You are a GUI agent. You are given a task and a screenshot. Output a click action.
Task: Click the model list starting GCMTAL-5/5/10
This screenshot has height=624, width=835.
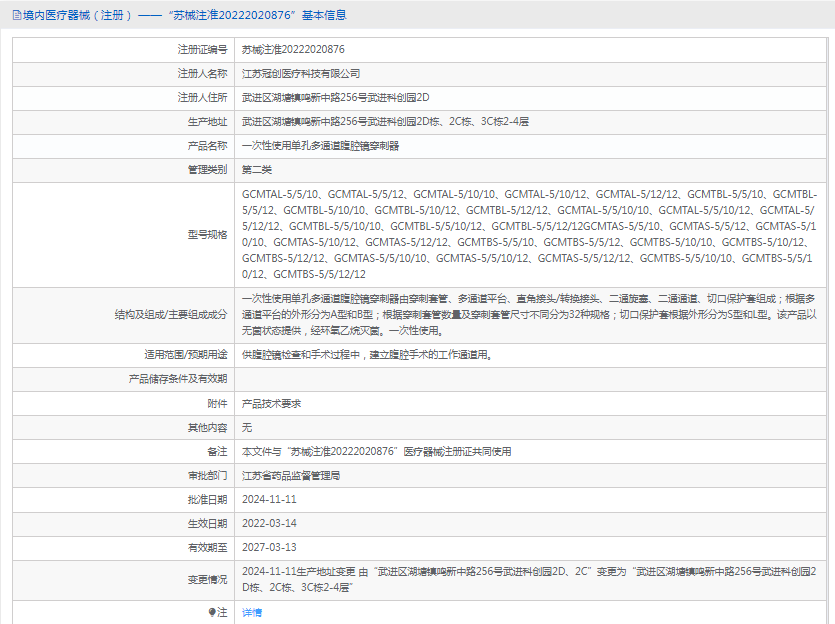click(x=529, y=234)
